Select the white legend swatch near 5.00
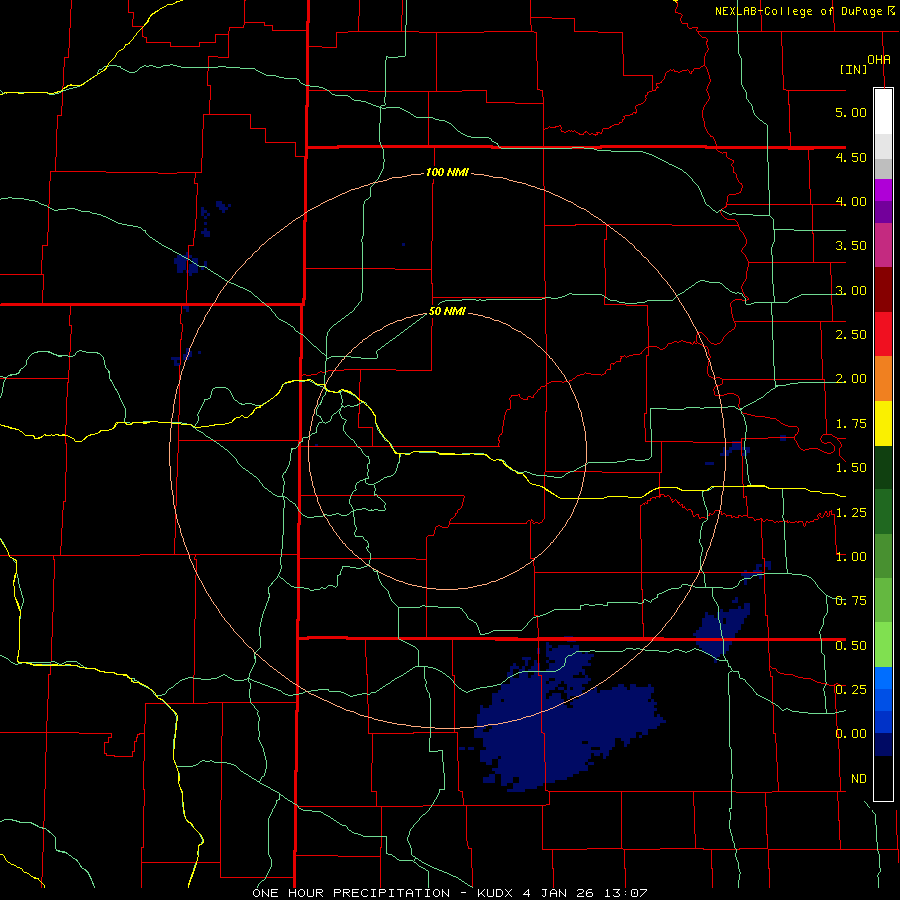Image resolution: width=900 pixels, height=900 pixels. click(883, 111)
